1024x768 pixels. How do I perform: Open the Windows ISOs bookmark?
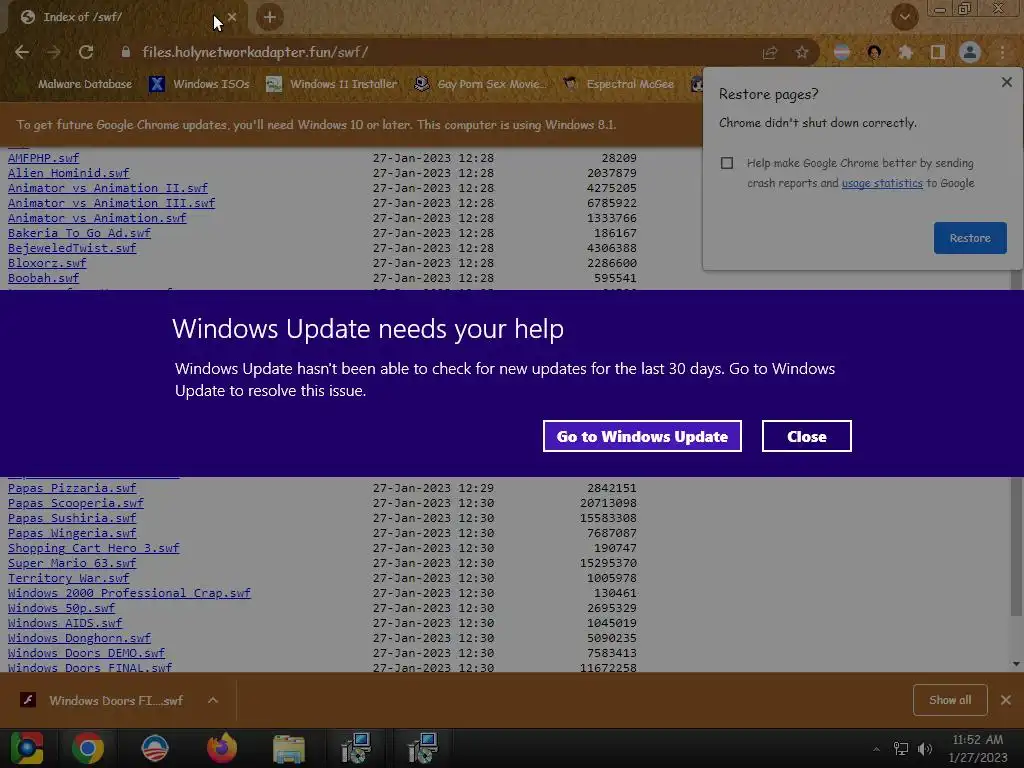(x=199, y=84)
